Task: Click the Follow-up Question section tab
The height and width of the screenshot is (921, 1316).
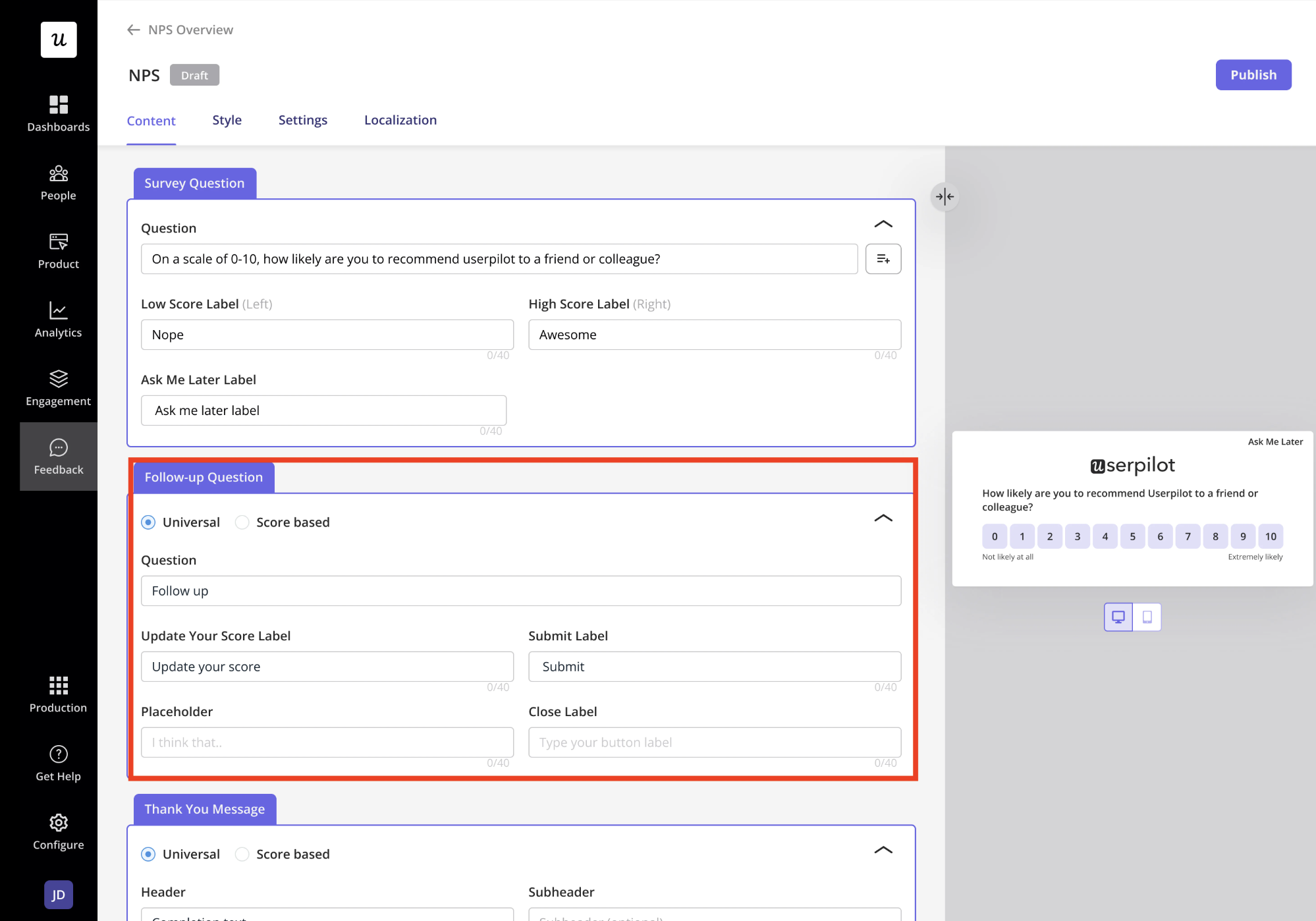Action: click(204, 477)
